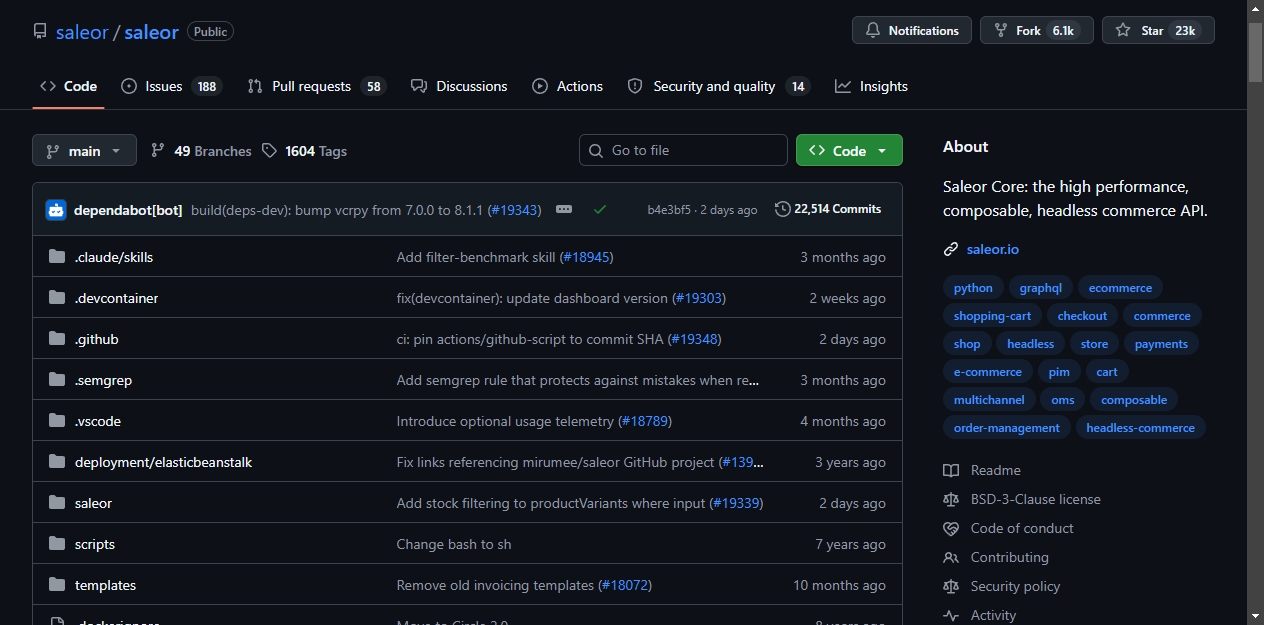
Task: Open the 49 Branches link
Action: click(201, 151)
